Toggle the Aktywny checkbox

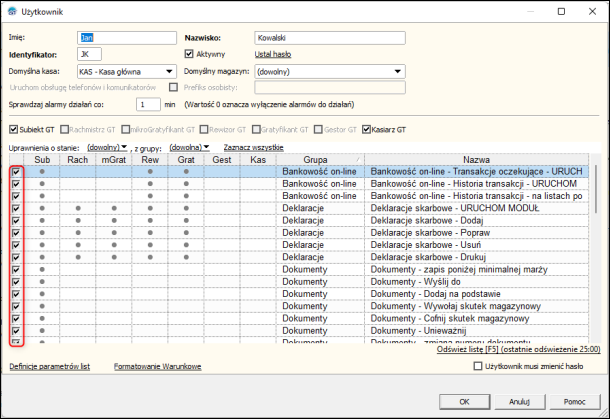coord(190,54)
